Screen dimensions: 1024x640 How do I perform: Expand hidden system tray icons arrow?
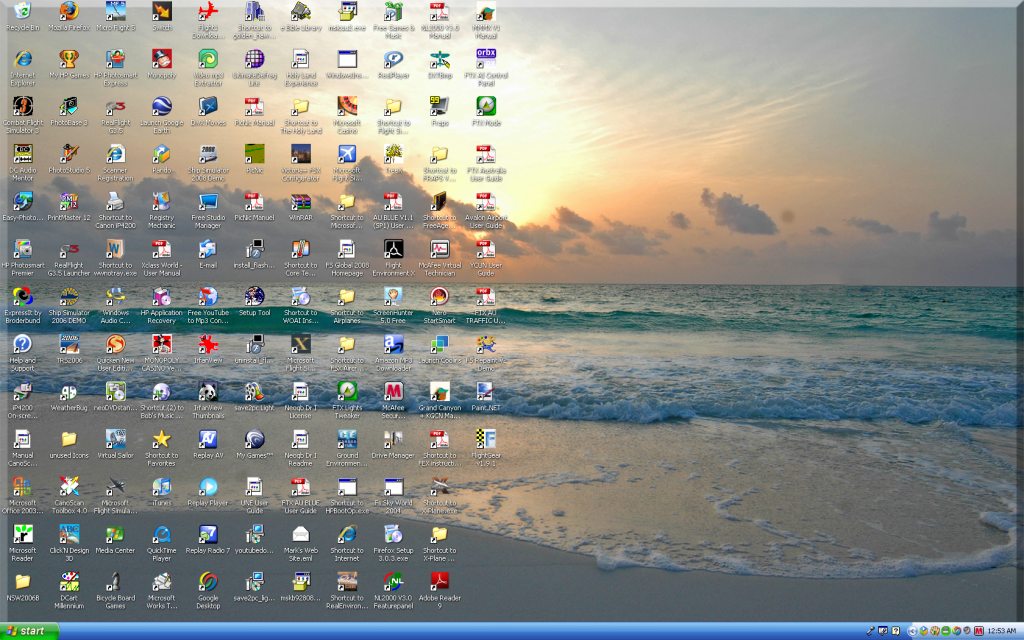point(912,631)
